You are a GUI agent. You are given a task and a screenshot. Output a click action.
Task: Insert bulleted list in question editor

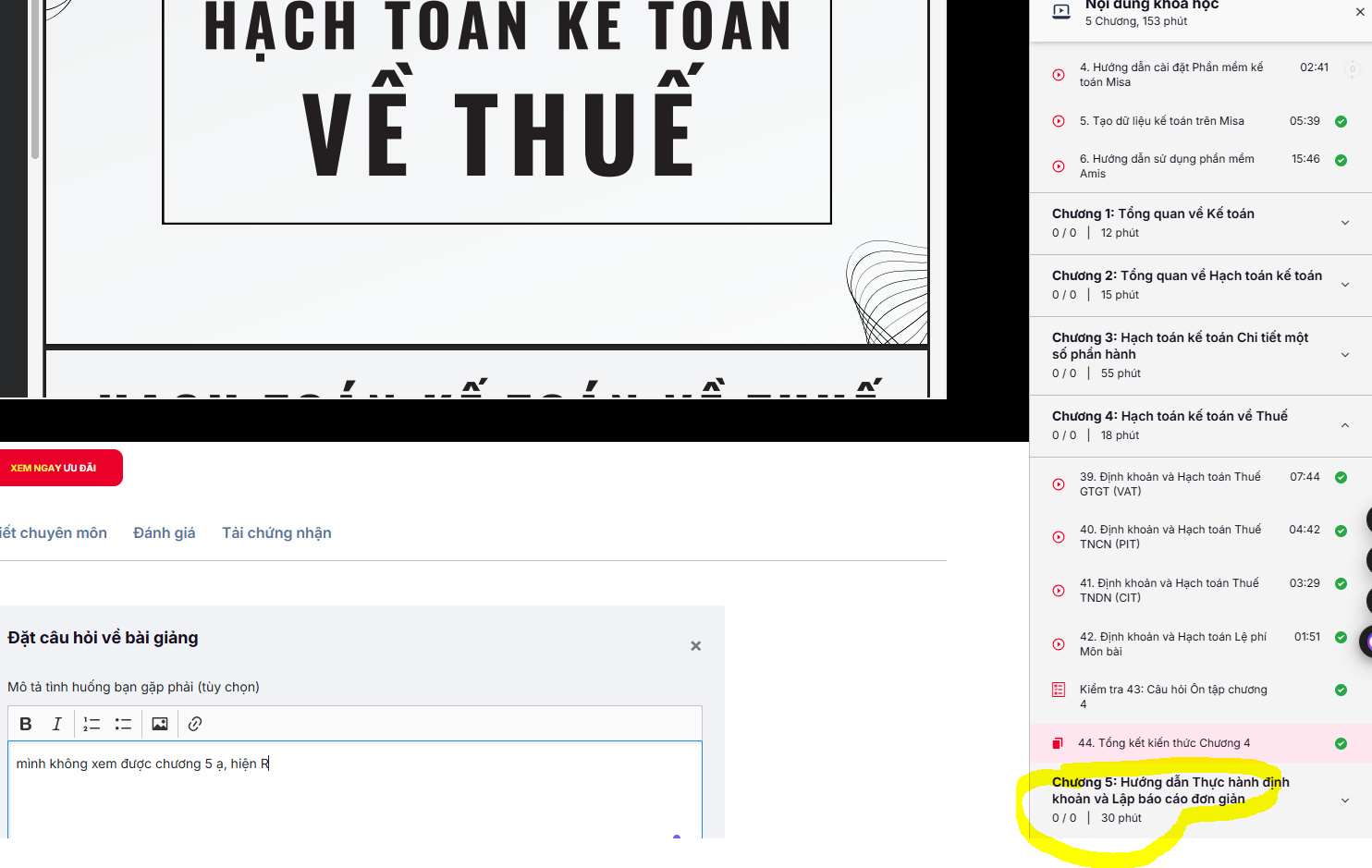click(123, 724)
